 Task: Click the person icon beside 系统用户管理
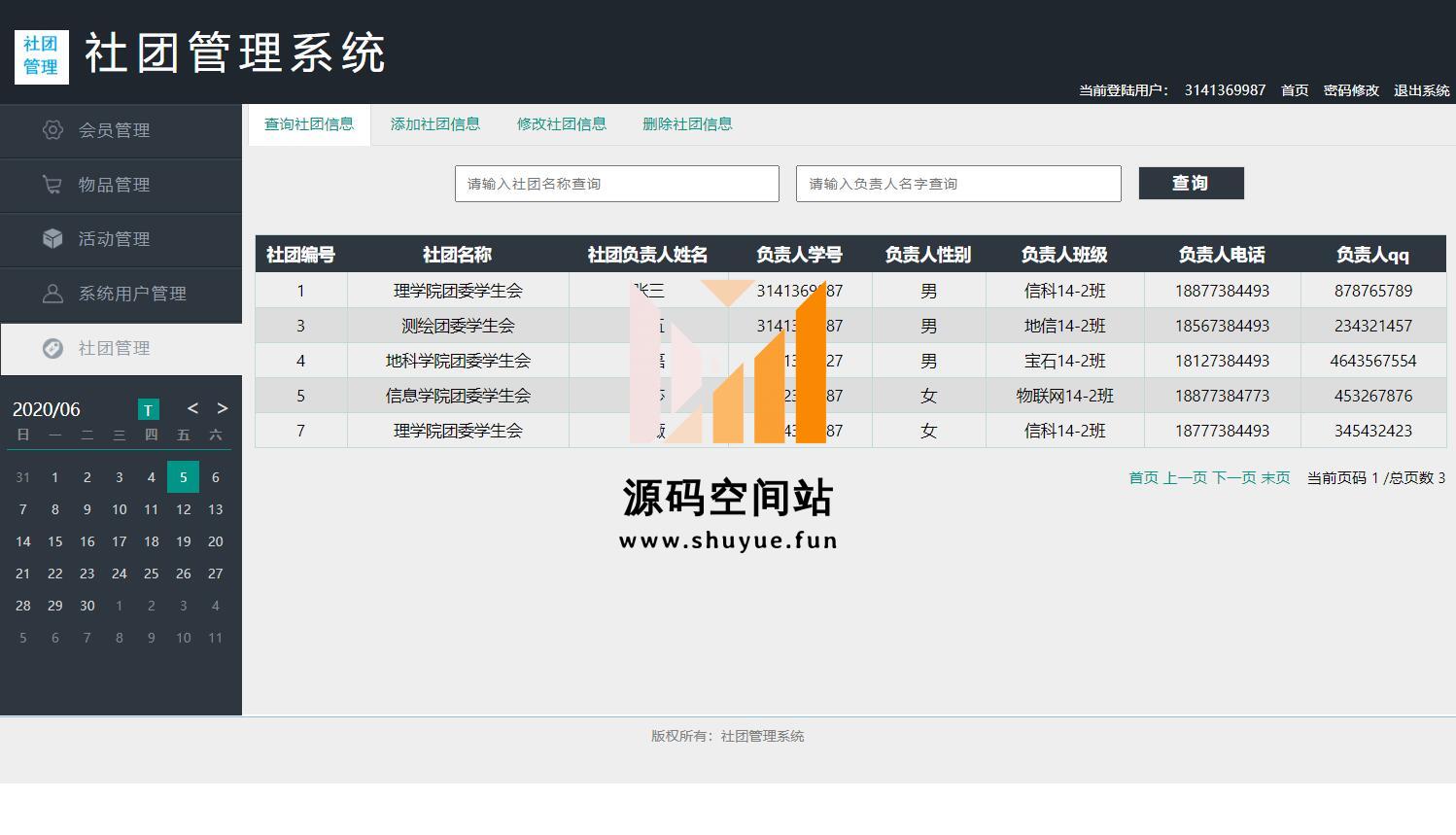pos(52,294)
